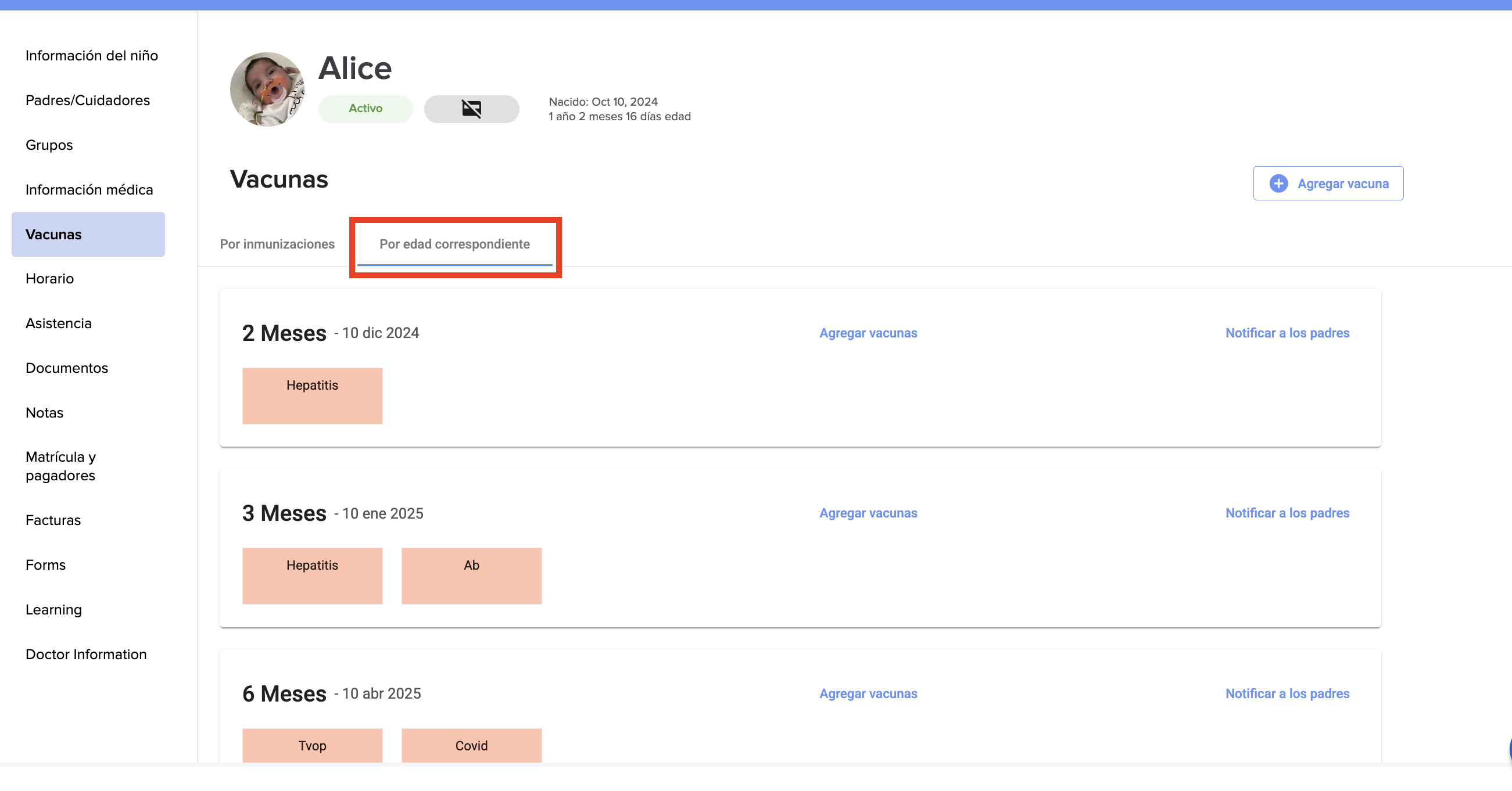Switch to Por inmunizaciones tab
The image size is (1512, 791).
[x=277, y=244]
